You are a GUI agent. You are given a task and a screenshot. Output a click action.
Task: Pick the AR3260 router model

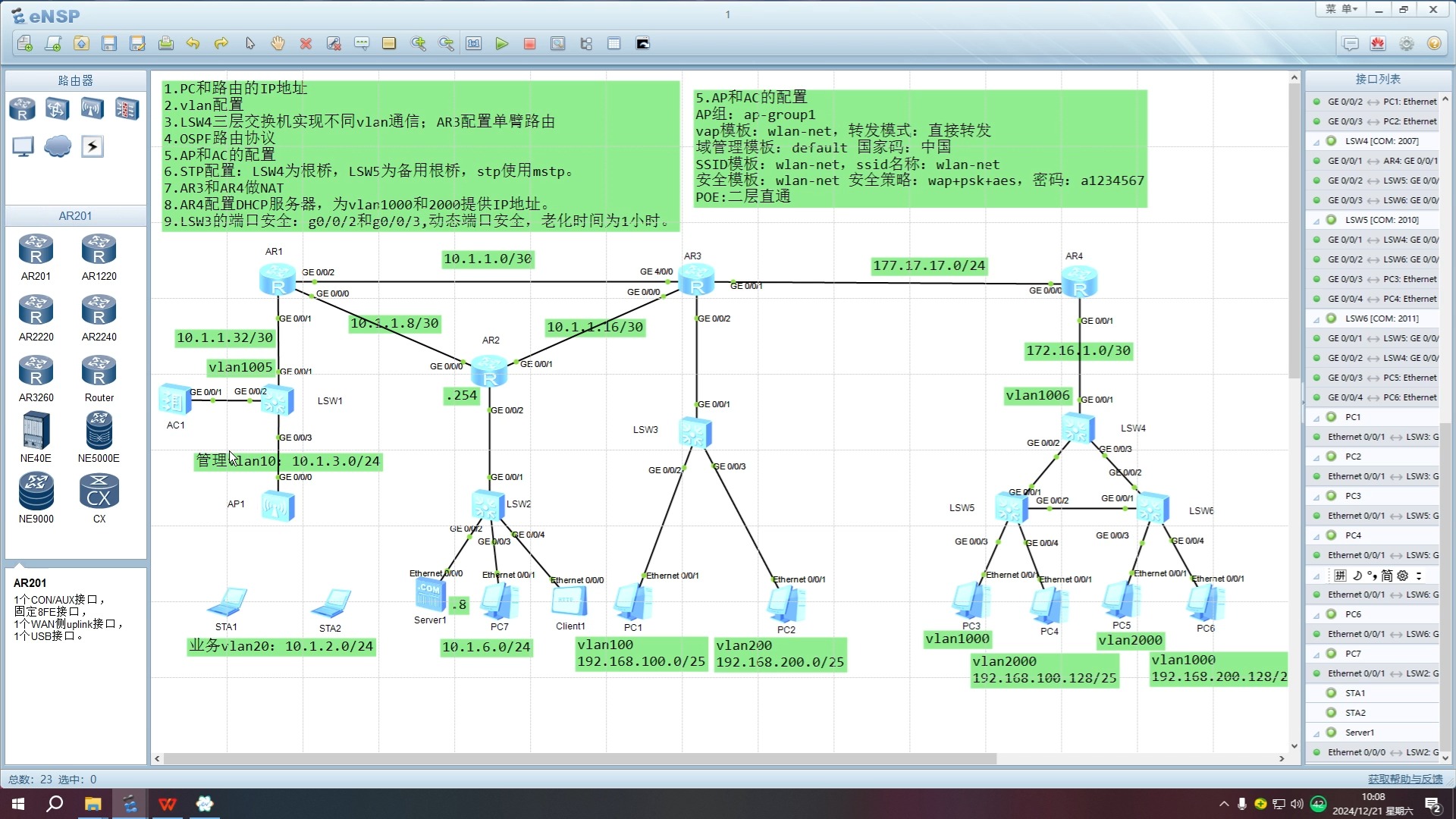pos(36,379)
